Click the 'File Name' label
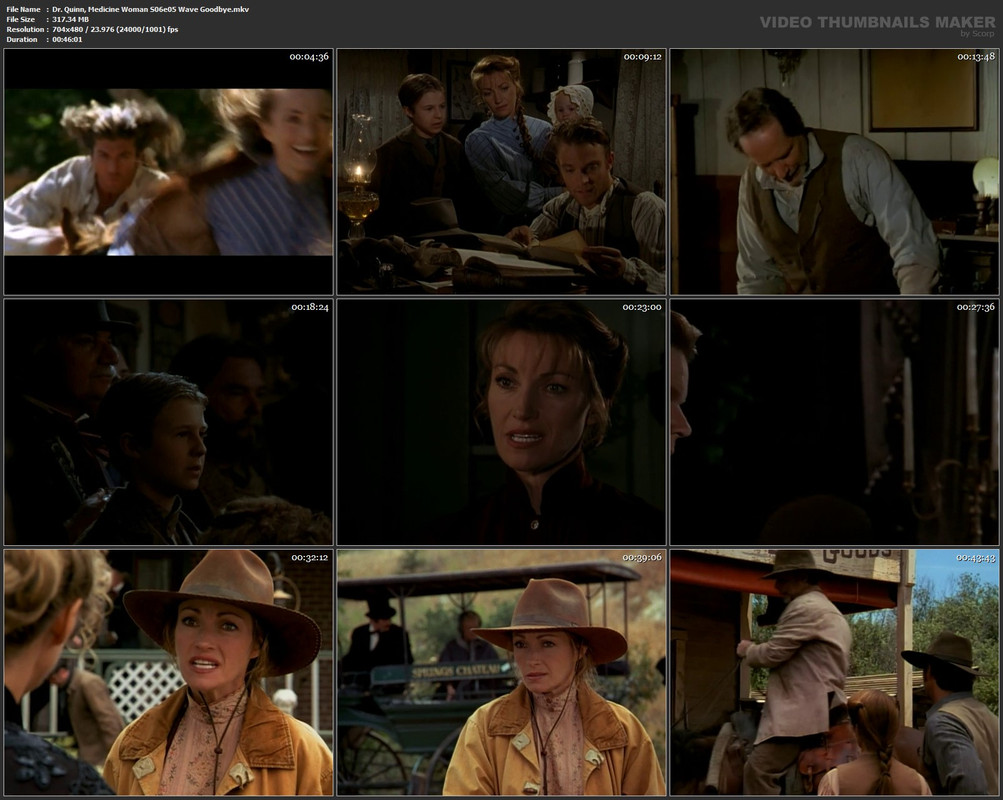Screen dimensions: 1003x800 (23, 10)
